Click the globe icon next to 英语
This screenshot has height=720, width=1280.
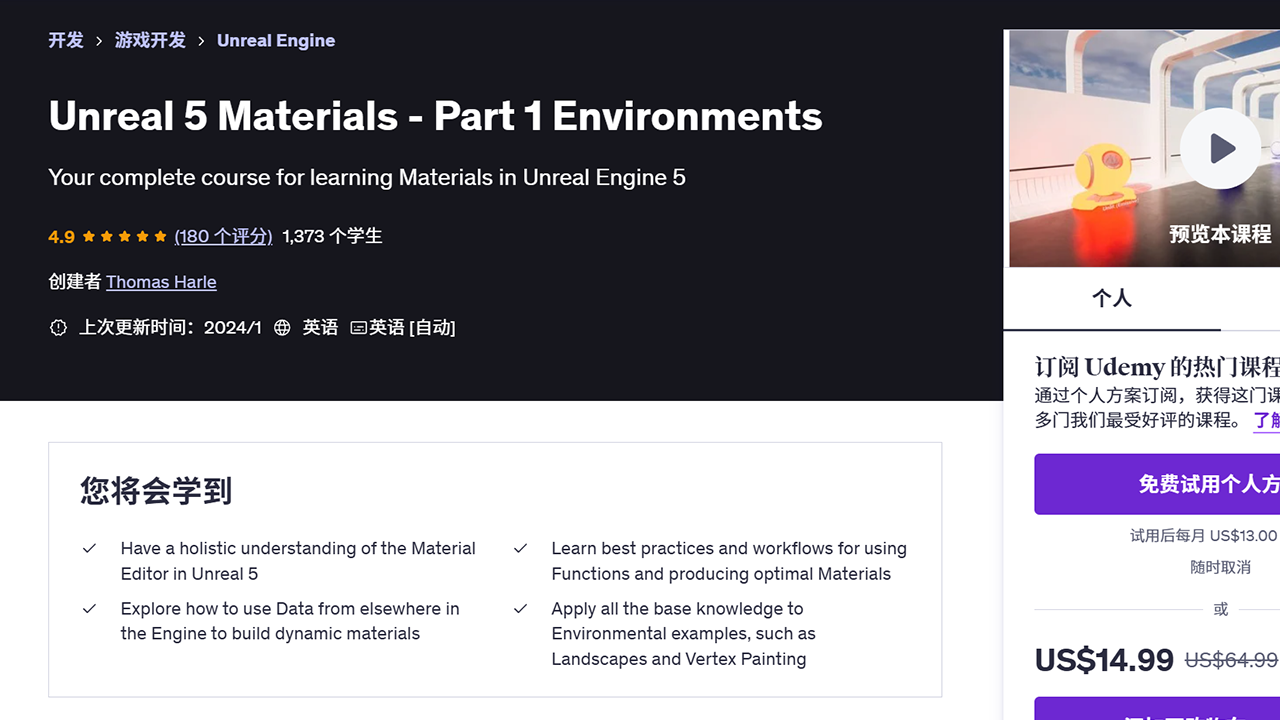tap(281, 327)
